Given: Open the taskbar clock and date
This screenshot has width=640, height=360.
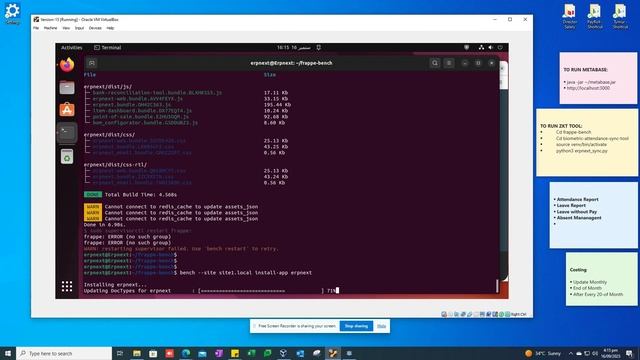Looking at the screenshot, I should [611, 353].
